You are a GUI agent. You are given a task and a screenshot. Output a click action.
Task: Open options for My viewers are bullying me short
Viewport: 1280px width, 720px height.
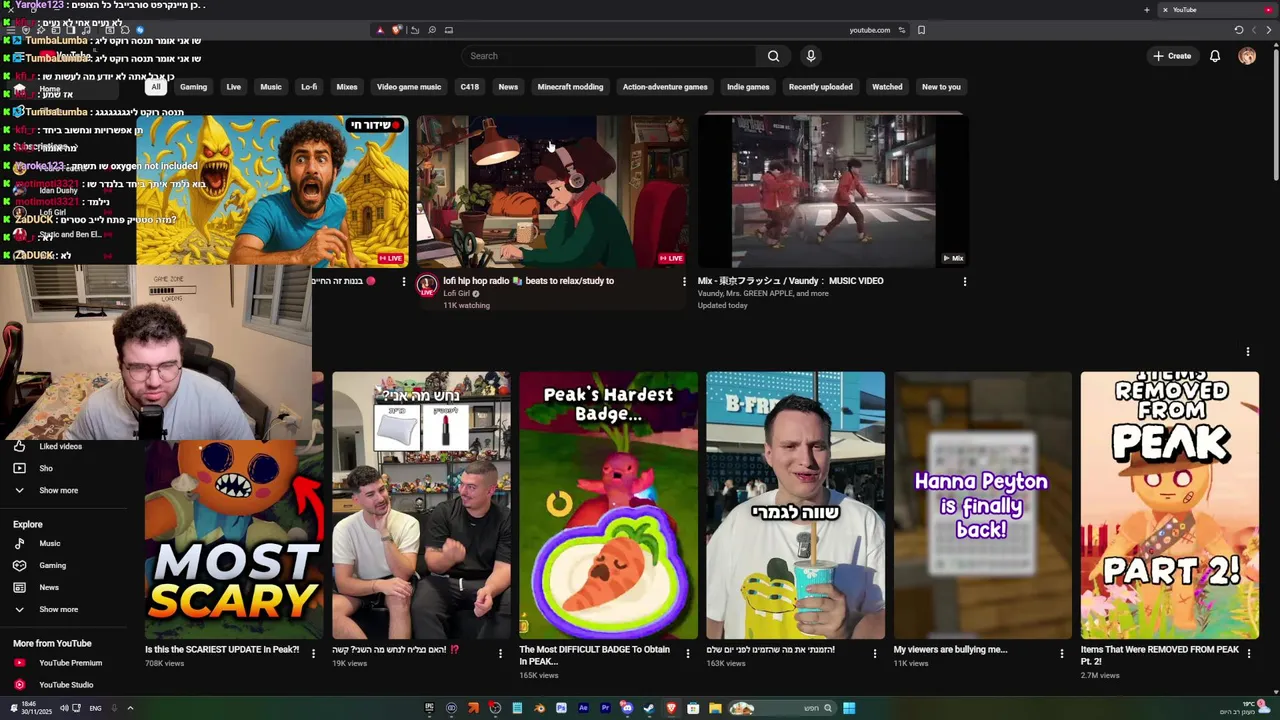(x=1062, y=654)
